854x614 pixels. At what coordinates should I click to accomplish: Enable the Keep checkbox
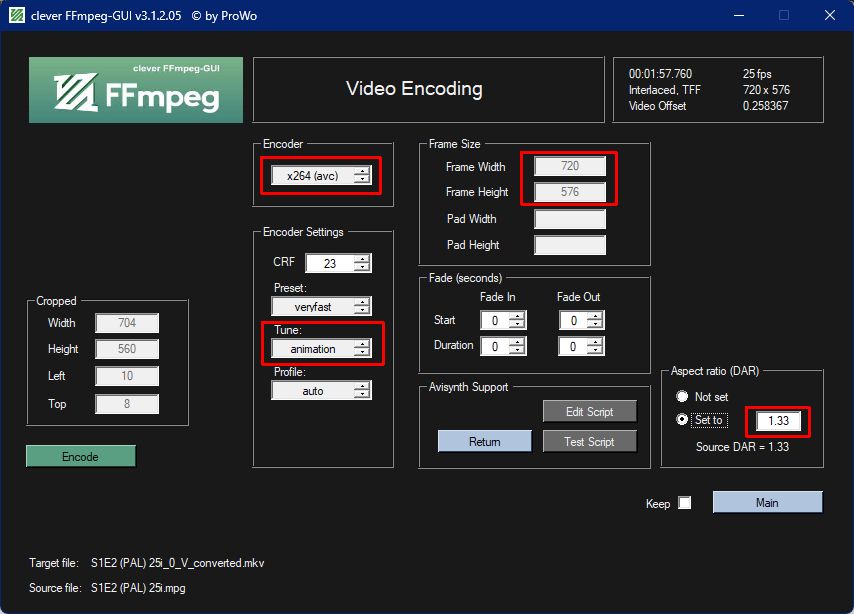[x=685, y=502]
